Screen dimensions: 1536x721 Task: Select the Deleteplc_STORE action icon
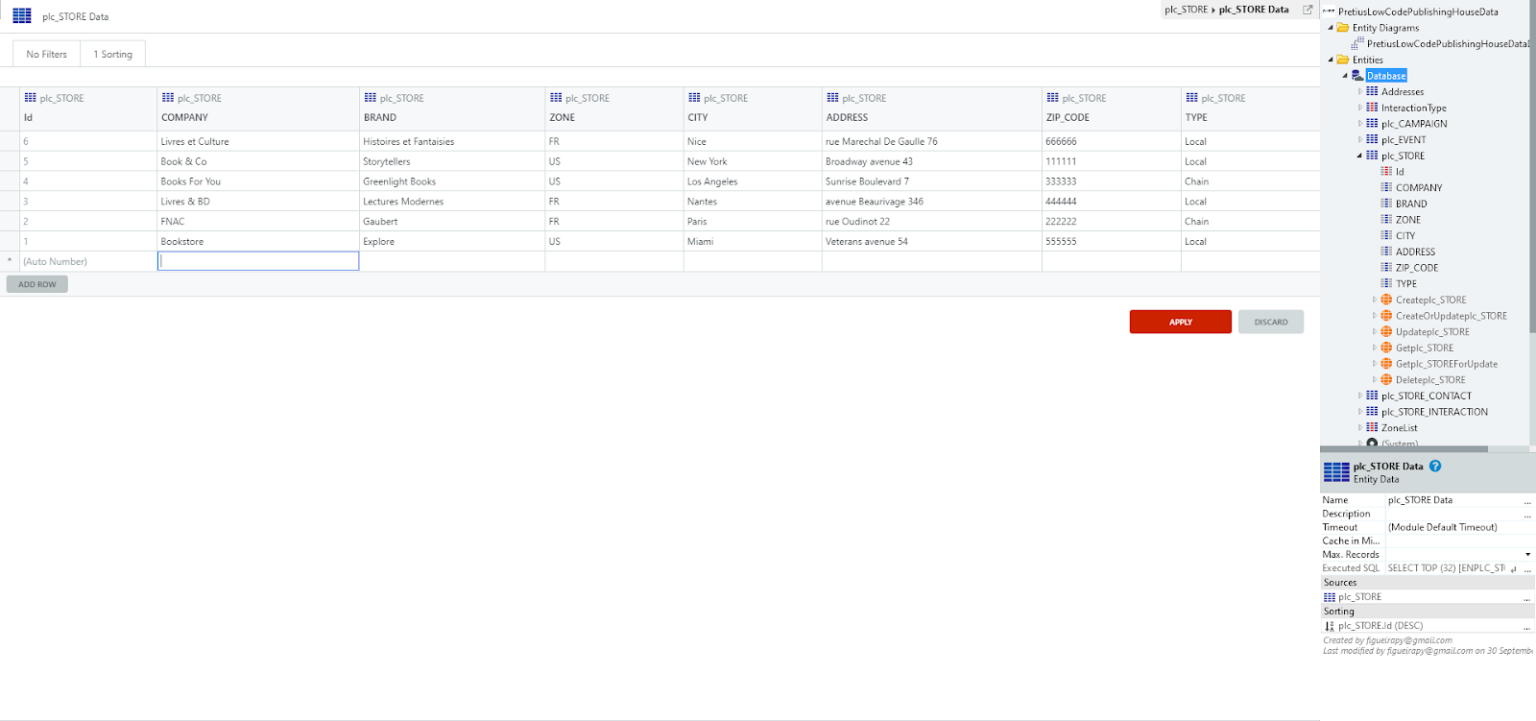click(1385, 379)
